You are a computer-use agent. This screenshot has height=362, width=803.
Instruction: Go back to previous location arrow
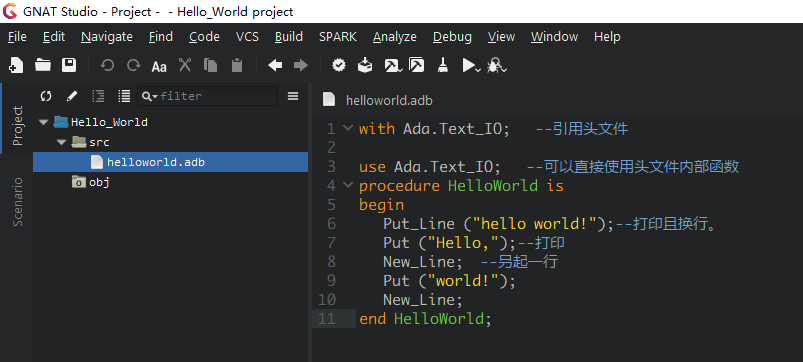tap(275, 66)
